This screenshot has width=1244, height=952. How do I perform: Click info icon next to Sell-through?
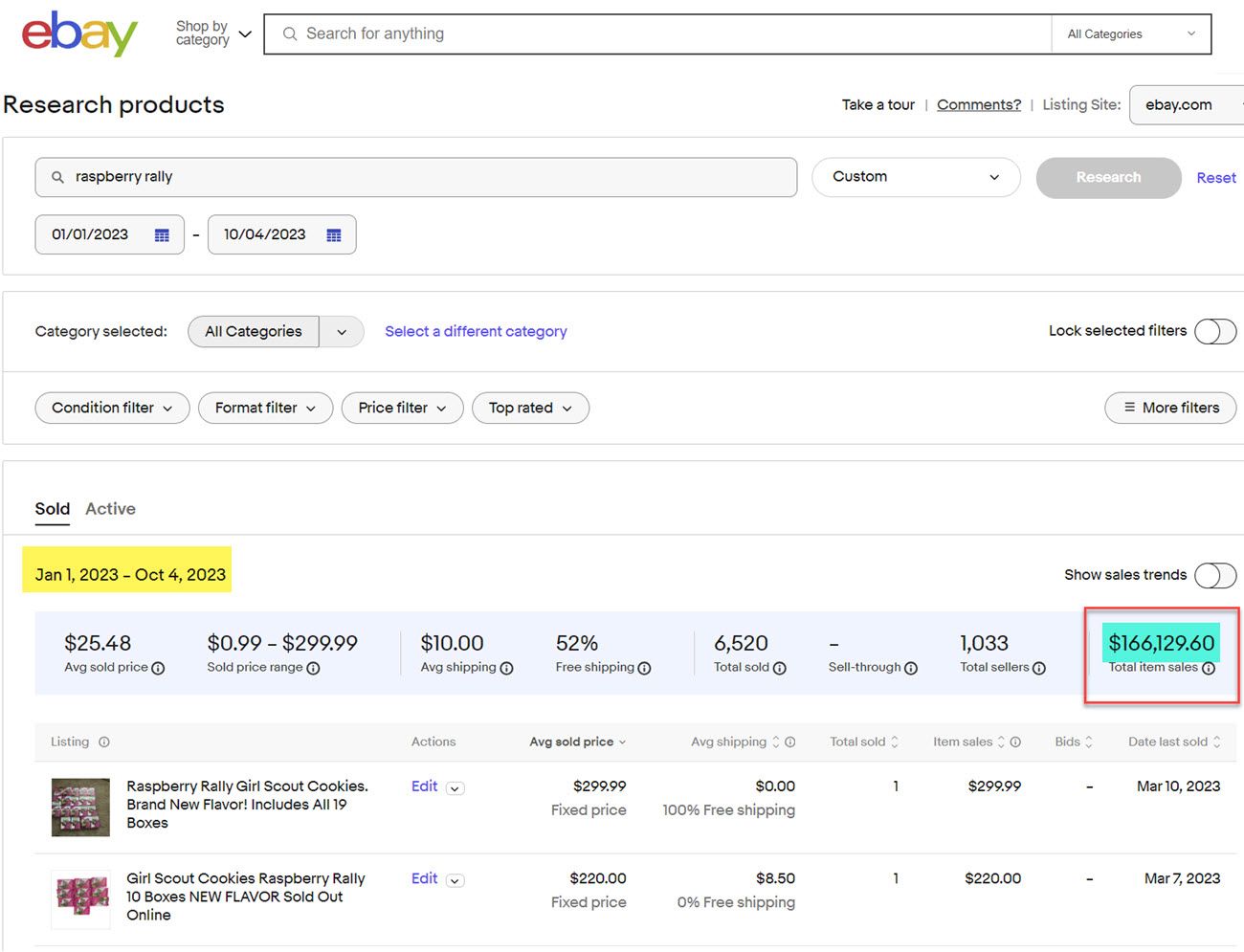click(x=911, y=668)
